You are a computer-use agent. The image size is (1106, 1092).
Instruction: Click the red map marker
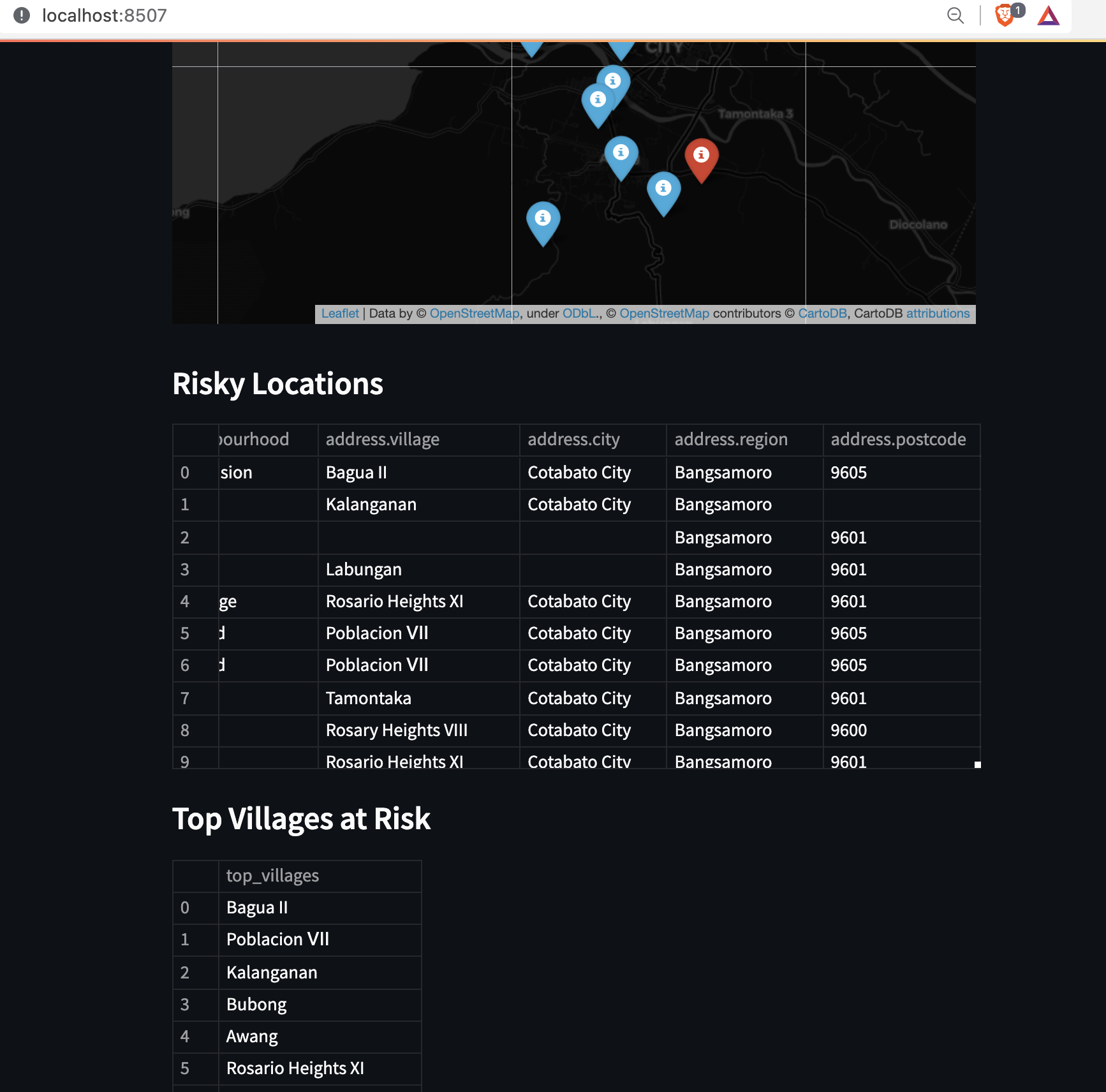[x=702, y=160]
